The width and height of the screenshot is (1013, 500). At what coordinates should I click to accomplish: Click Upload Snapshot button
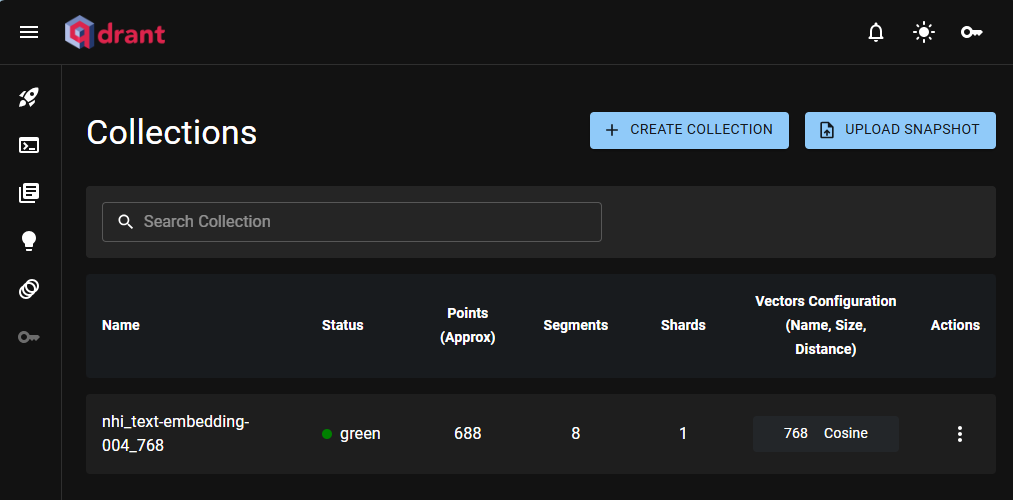click(900, 130)
